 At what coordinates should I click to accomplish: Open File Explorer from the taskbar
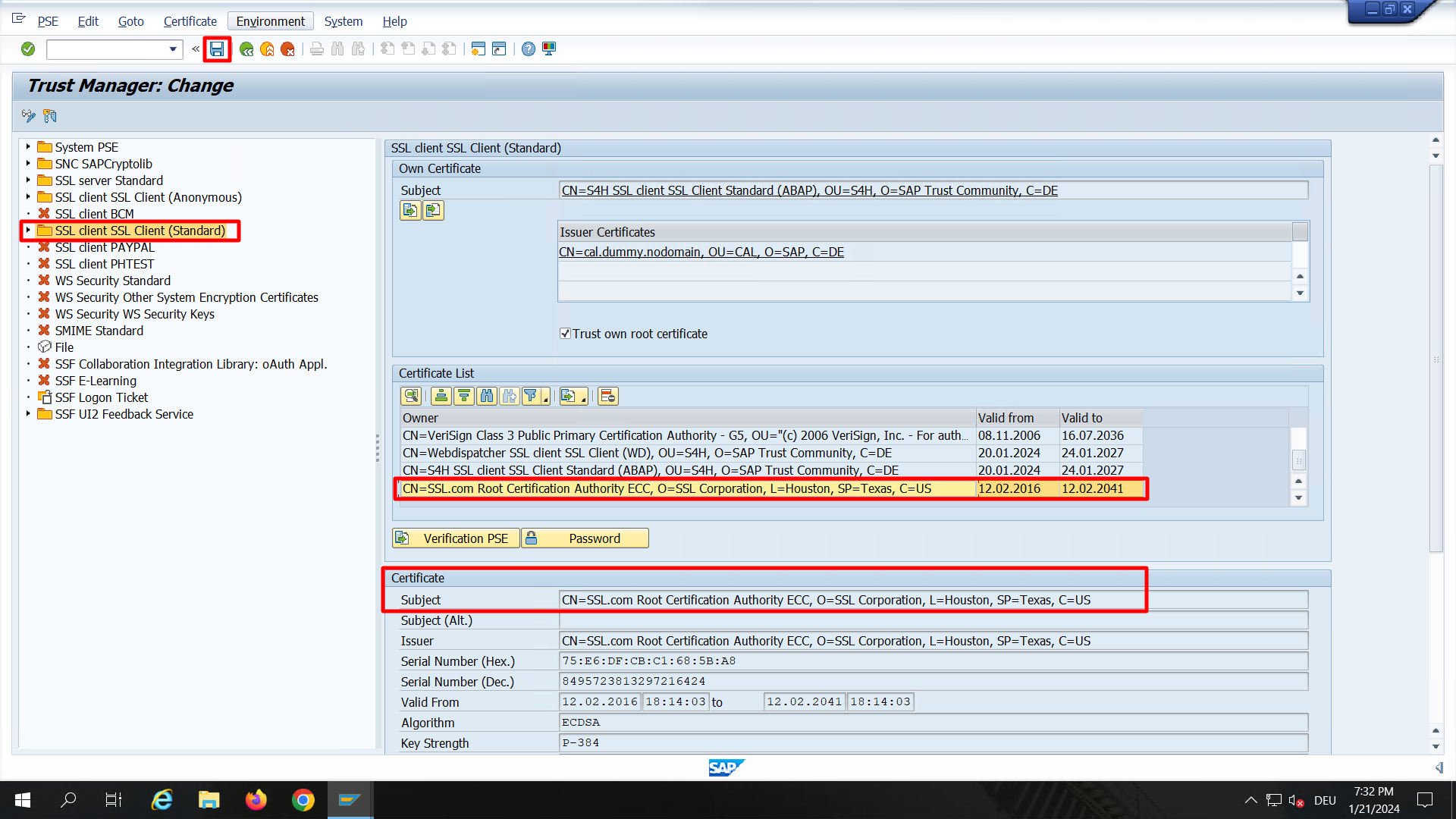tap(209, 800)
